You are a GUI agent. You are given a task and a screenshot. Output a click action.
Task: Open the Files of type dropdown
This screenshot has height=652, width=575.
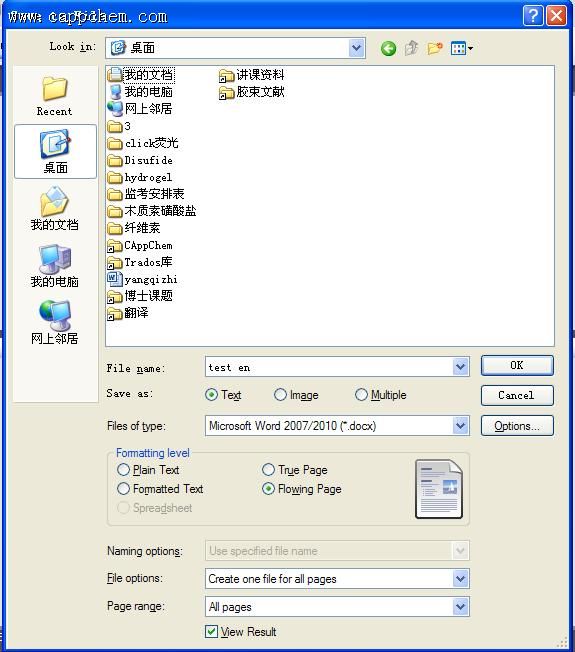pyautogui.click(x=460, y=426)
